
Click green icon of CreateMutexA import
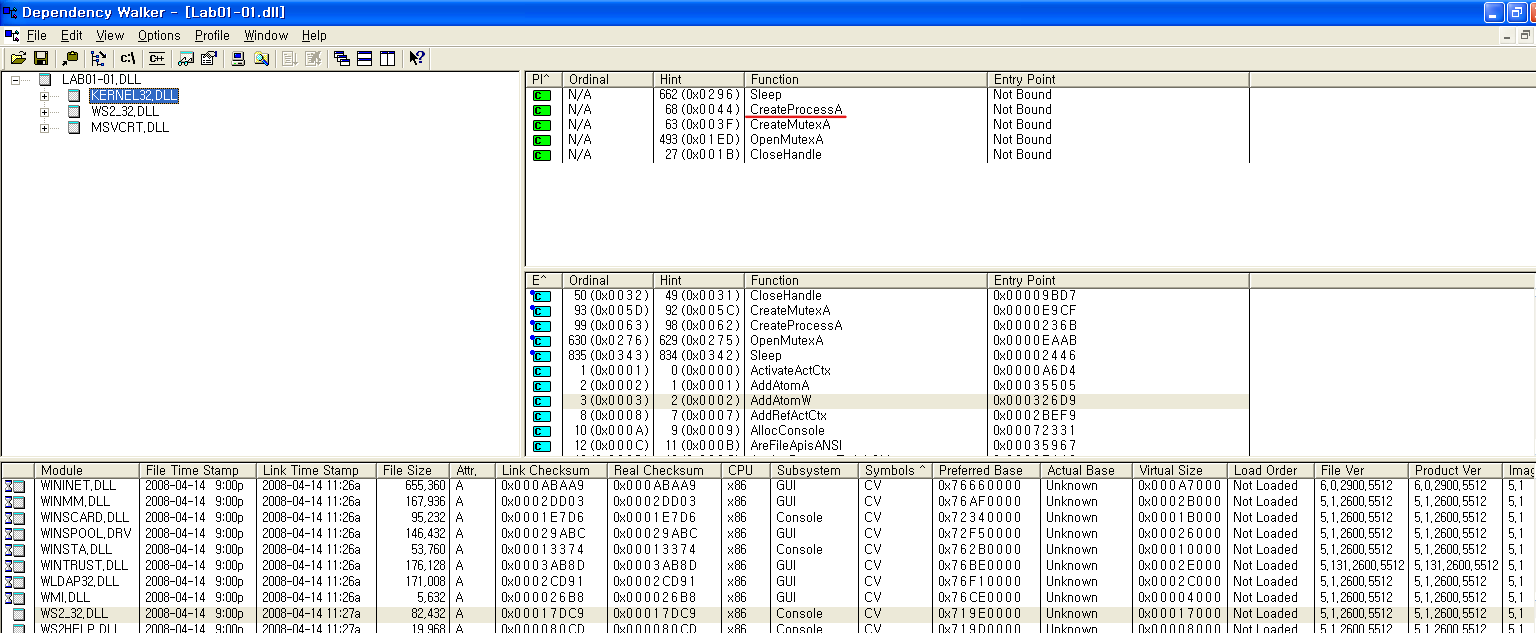[542, 125]
